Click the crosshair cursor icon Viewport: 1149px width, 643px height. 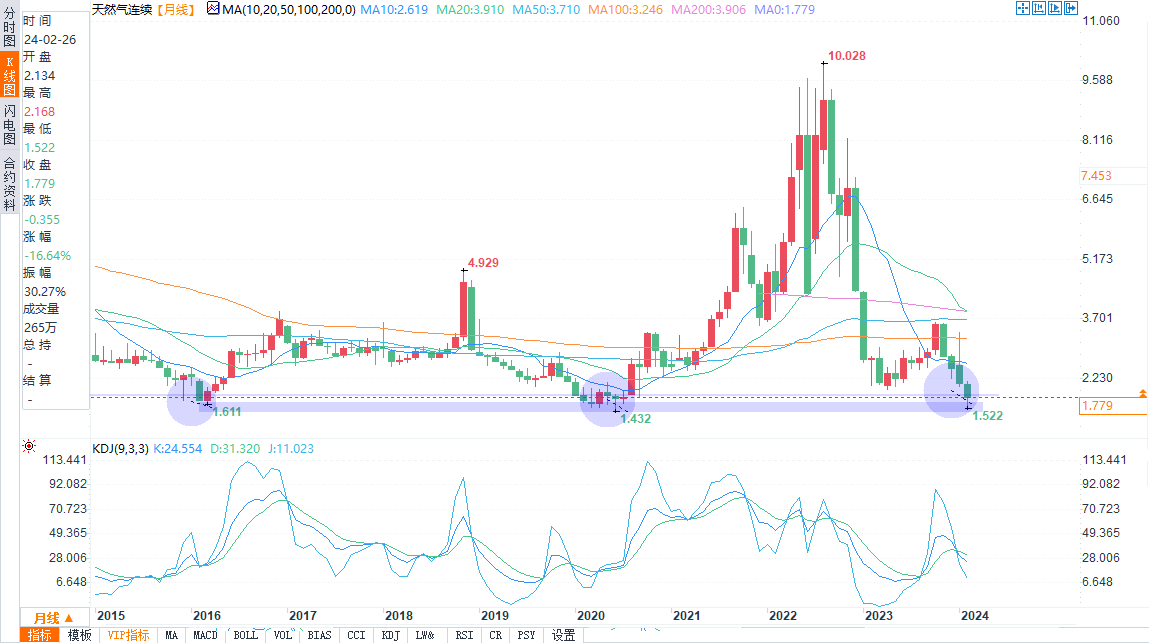1023,8
